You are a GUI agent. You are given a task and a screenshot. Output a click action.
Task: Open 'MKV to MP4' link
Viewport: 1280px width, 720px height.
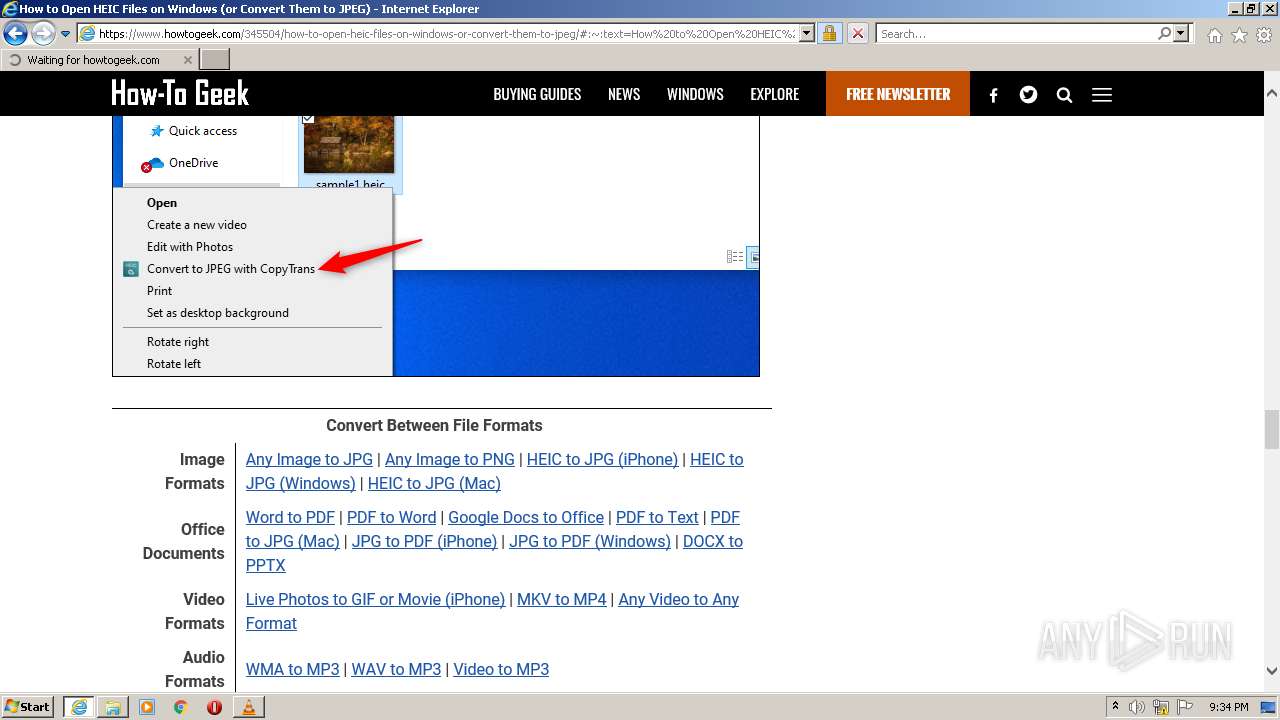(x=562, y=599)
